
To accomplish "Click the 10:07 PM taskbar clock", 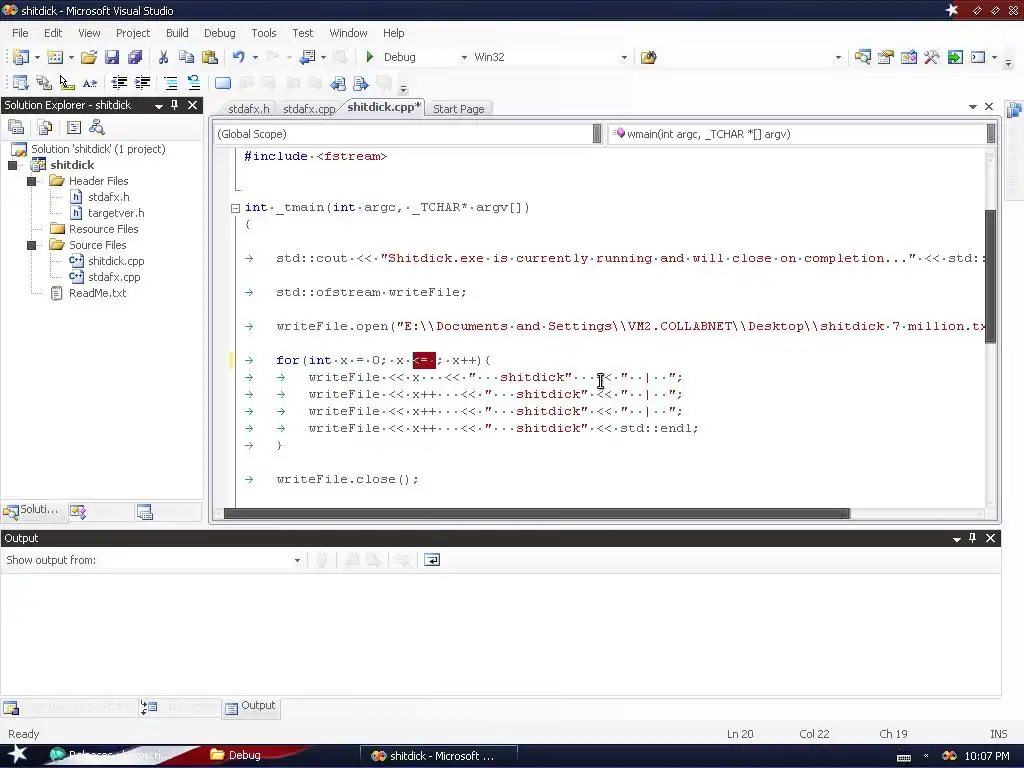I will tap(987, 756).
